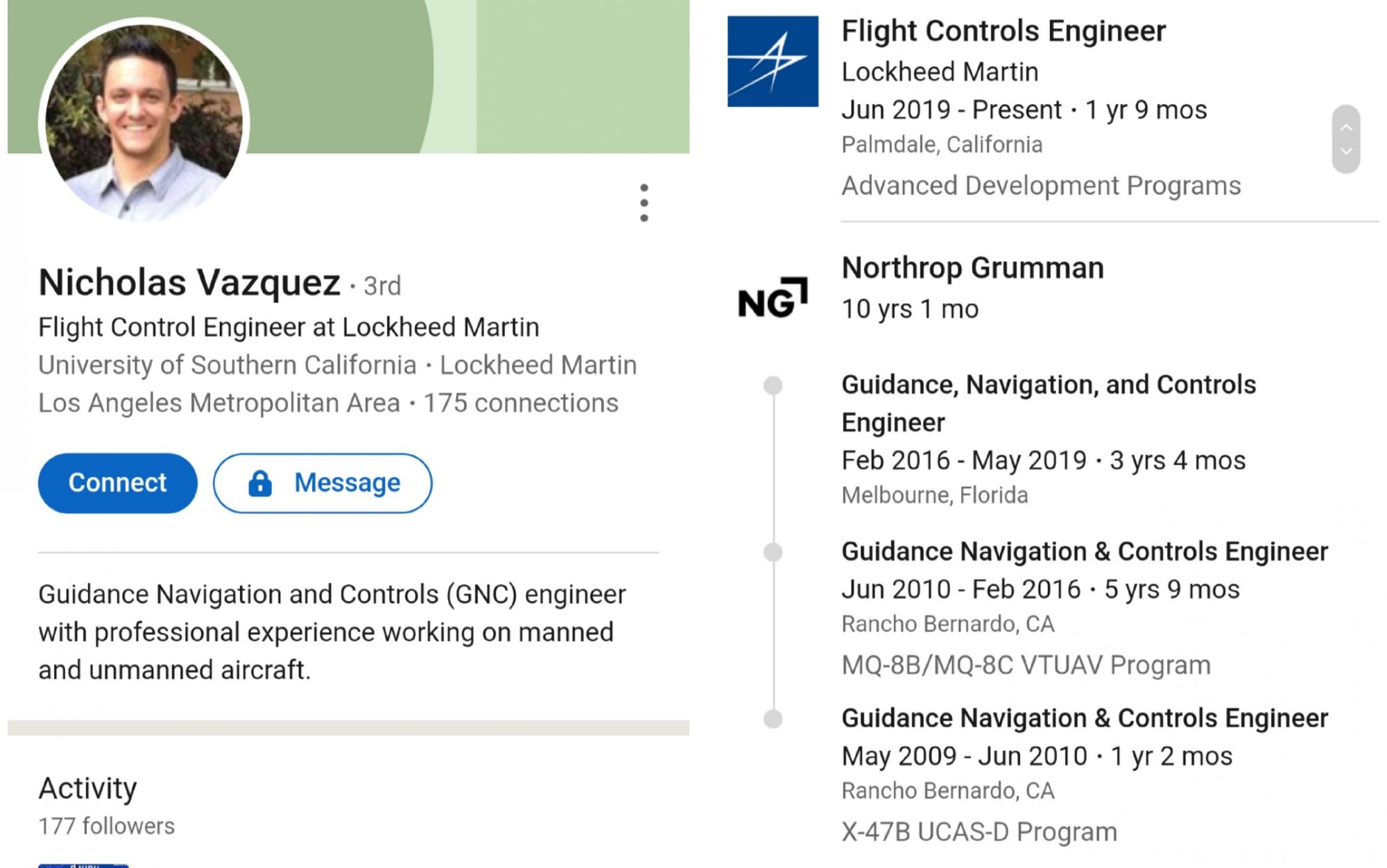The width and height of the screenshot is (1387, 868).
Task: Open Lockheed Martin link under headline
Action: (538, 365)
